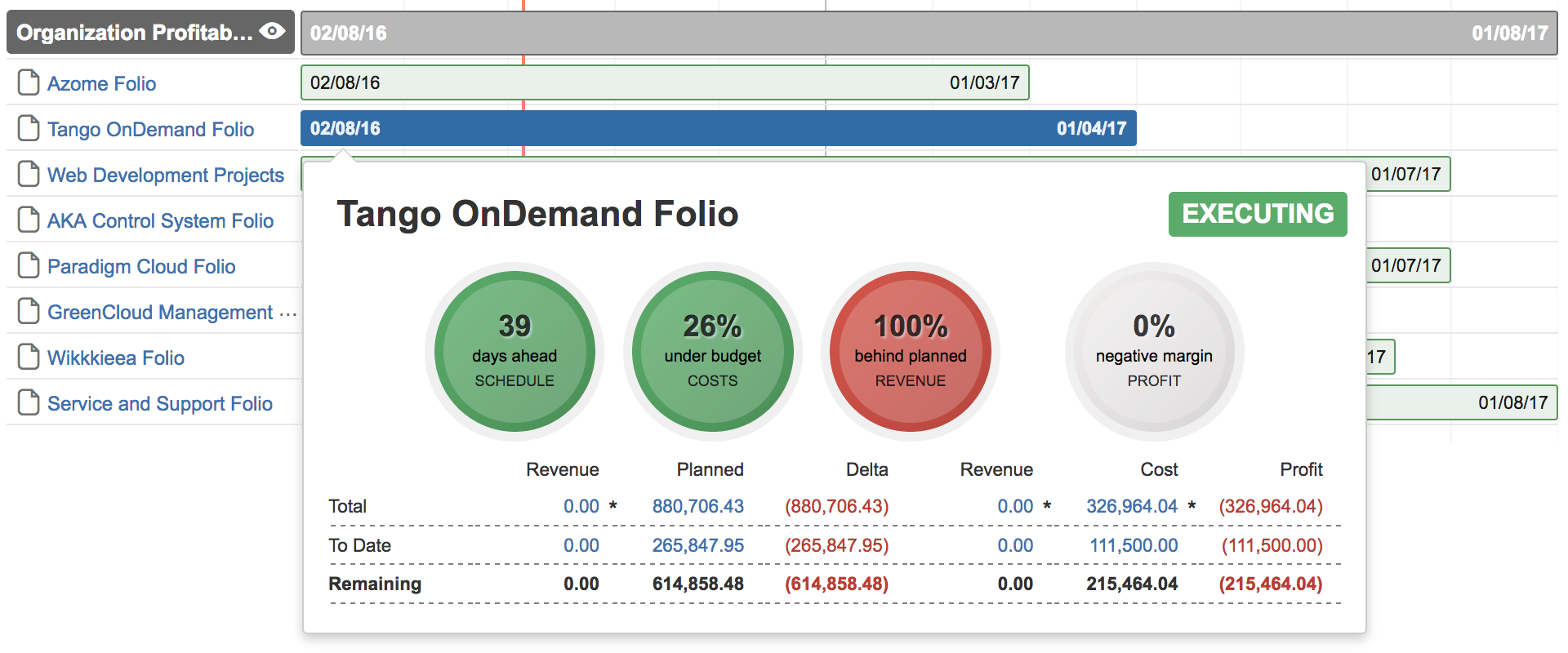Viewport: 1568px width, 653px height.
Task: Click the page icon beside Service and Support Folio
Action: 29,402
